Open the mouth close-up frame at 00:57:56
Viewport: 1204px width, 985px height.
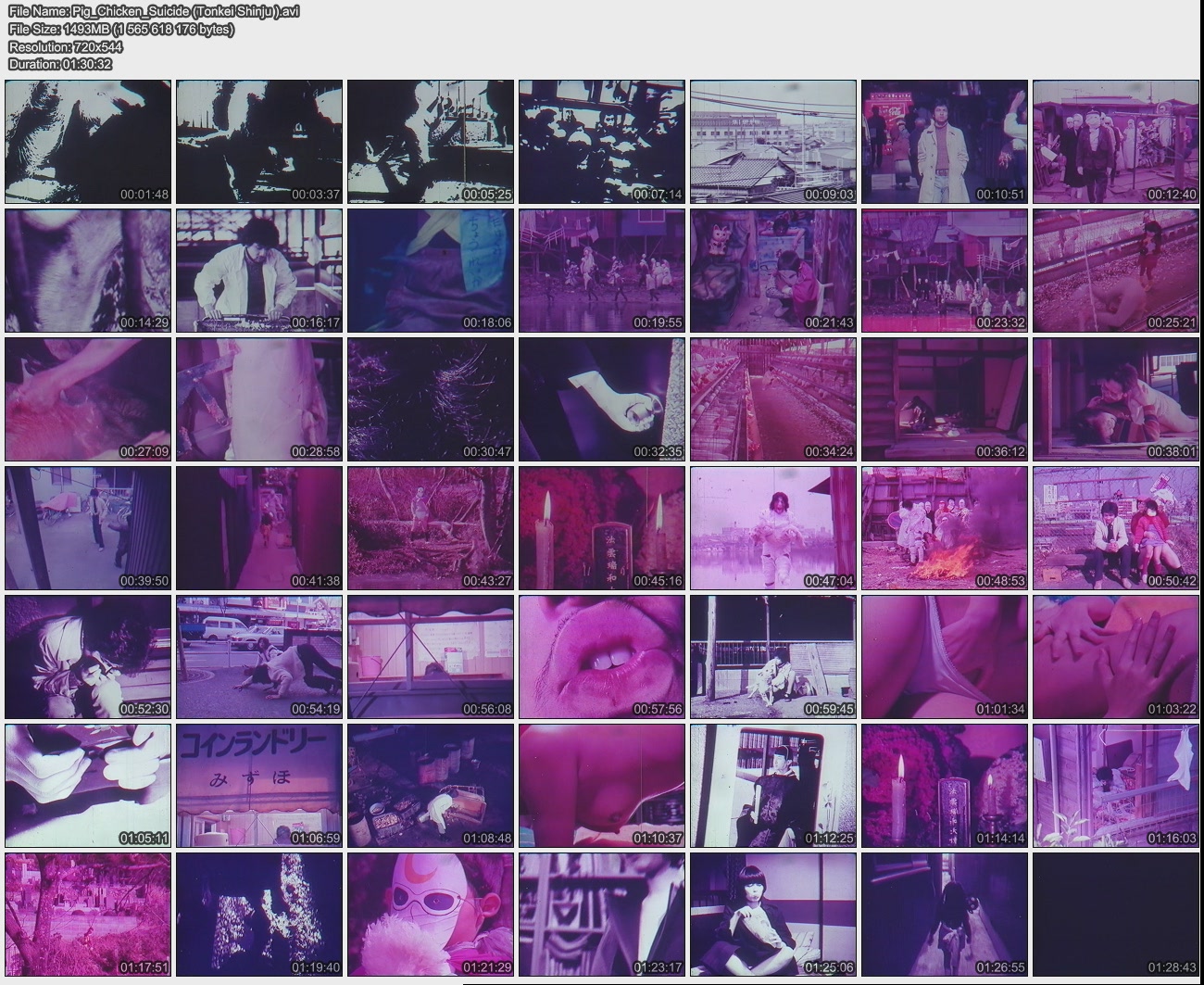coord(602,657)
